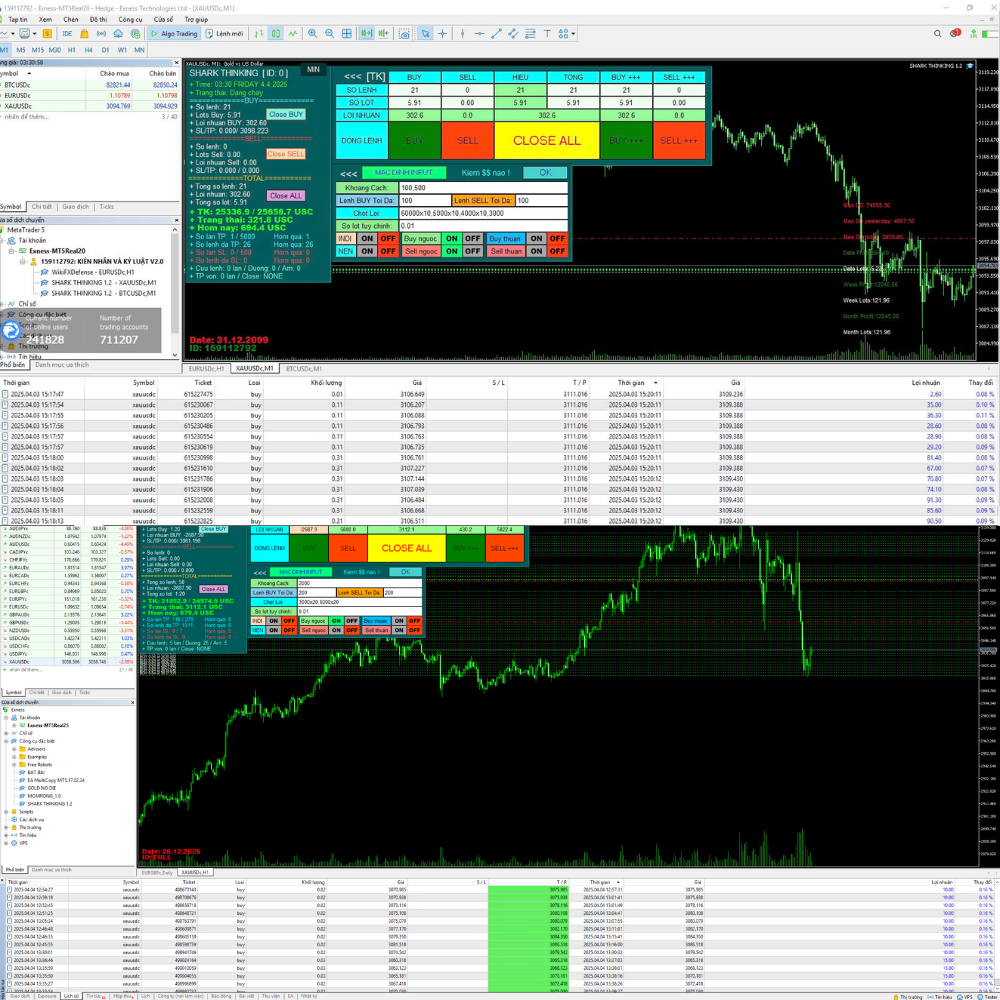1000x1000 pixels.
Task: Click the zoom in magnifier icon
Action: pyautogui.click(x=313, y=33)
